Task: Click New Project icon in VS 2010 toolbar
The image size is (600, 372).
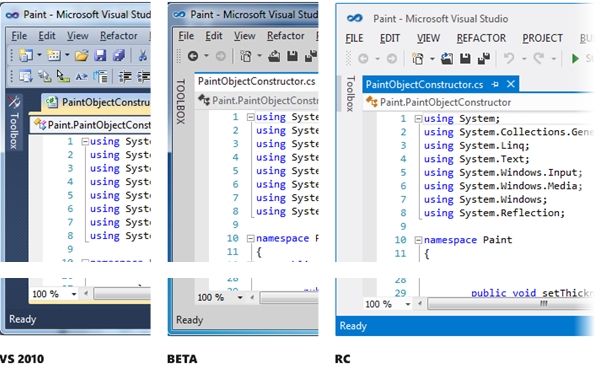Action: click(26, 55)
